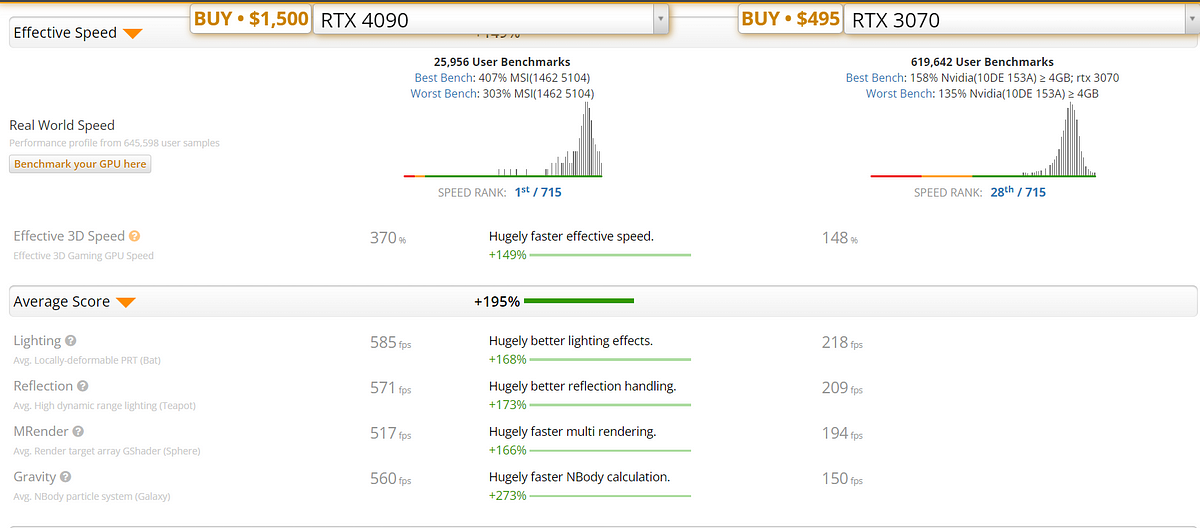Viewport: 1200px width, 528px height.
Task: Open the help icon beside Reflection
Action: [83, 386]
